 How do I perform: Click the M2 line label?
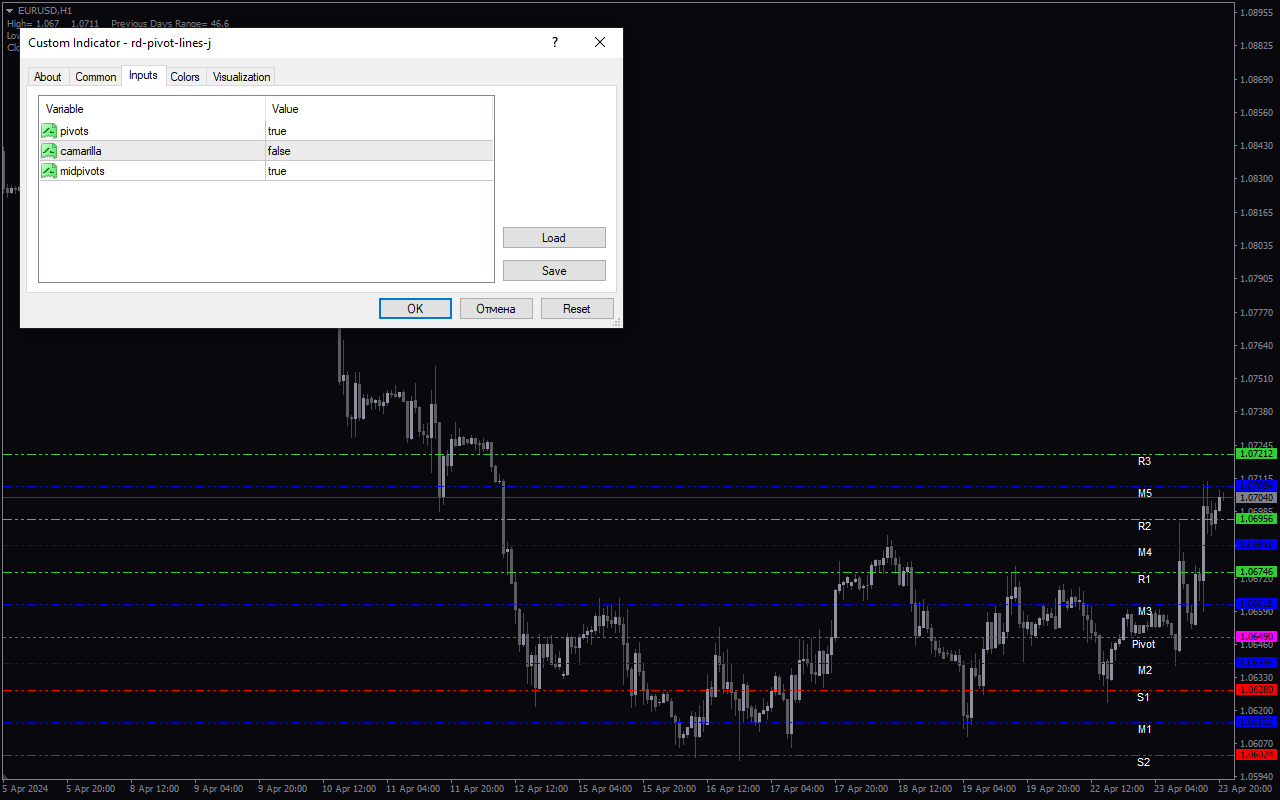[1144, 670]
